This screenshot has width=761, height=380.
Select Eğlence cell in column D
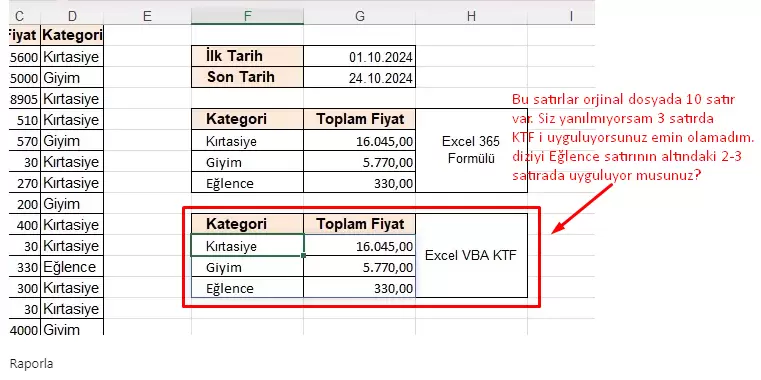tap(72, 267)
